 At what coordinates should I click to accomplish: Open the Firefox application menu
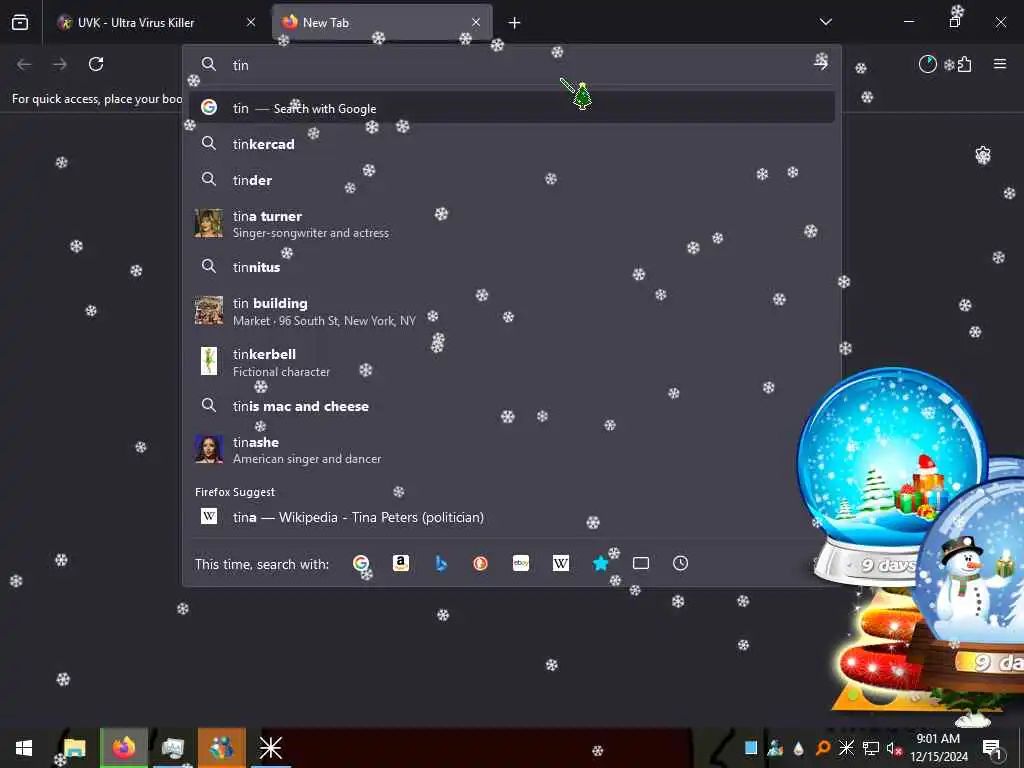point(1000,64)
